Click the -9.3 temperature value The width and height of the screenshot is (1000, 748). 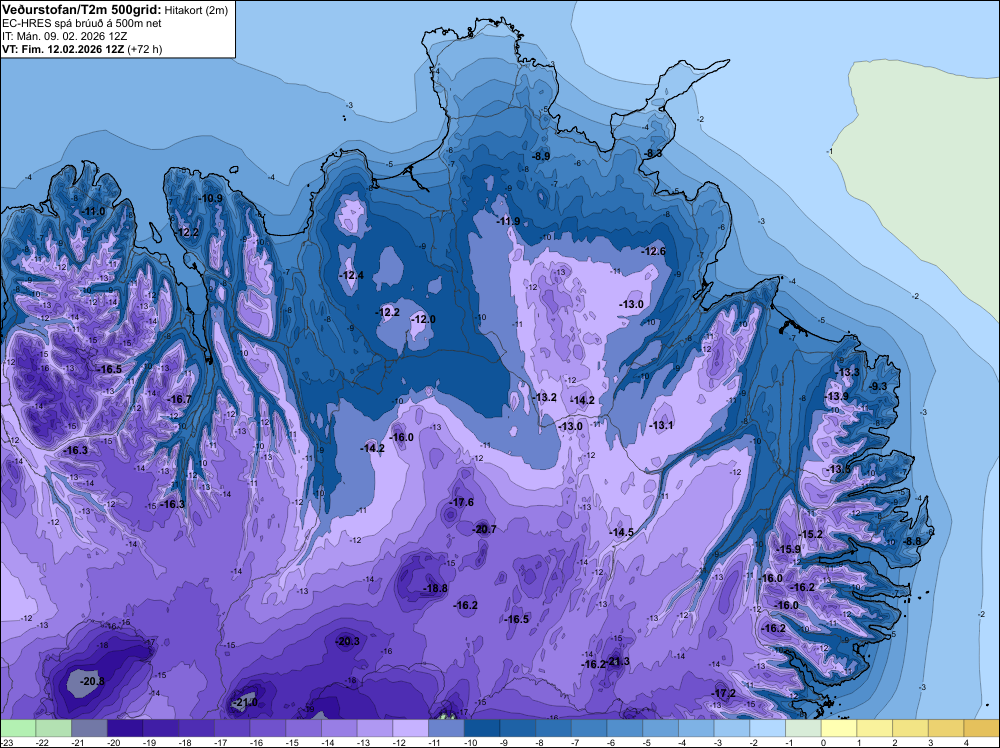coord(878,386)
